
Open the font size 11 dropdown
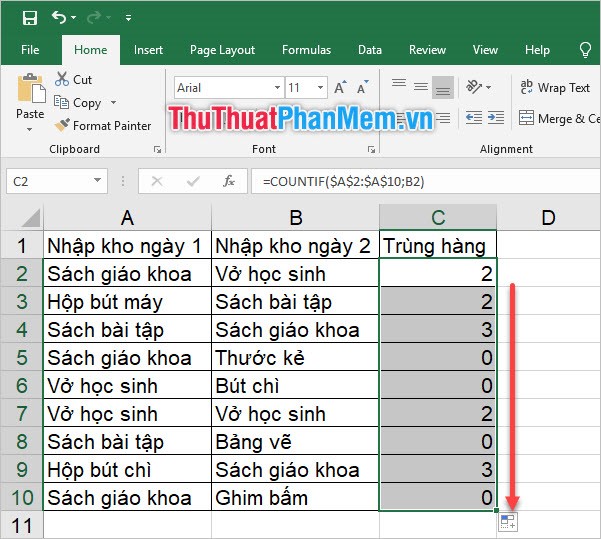tap(320, 87)
